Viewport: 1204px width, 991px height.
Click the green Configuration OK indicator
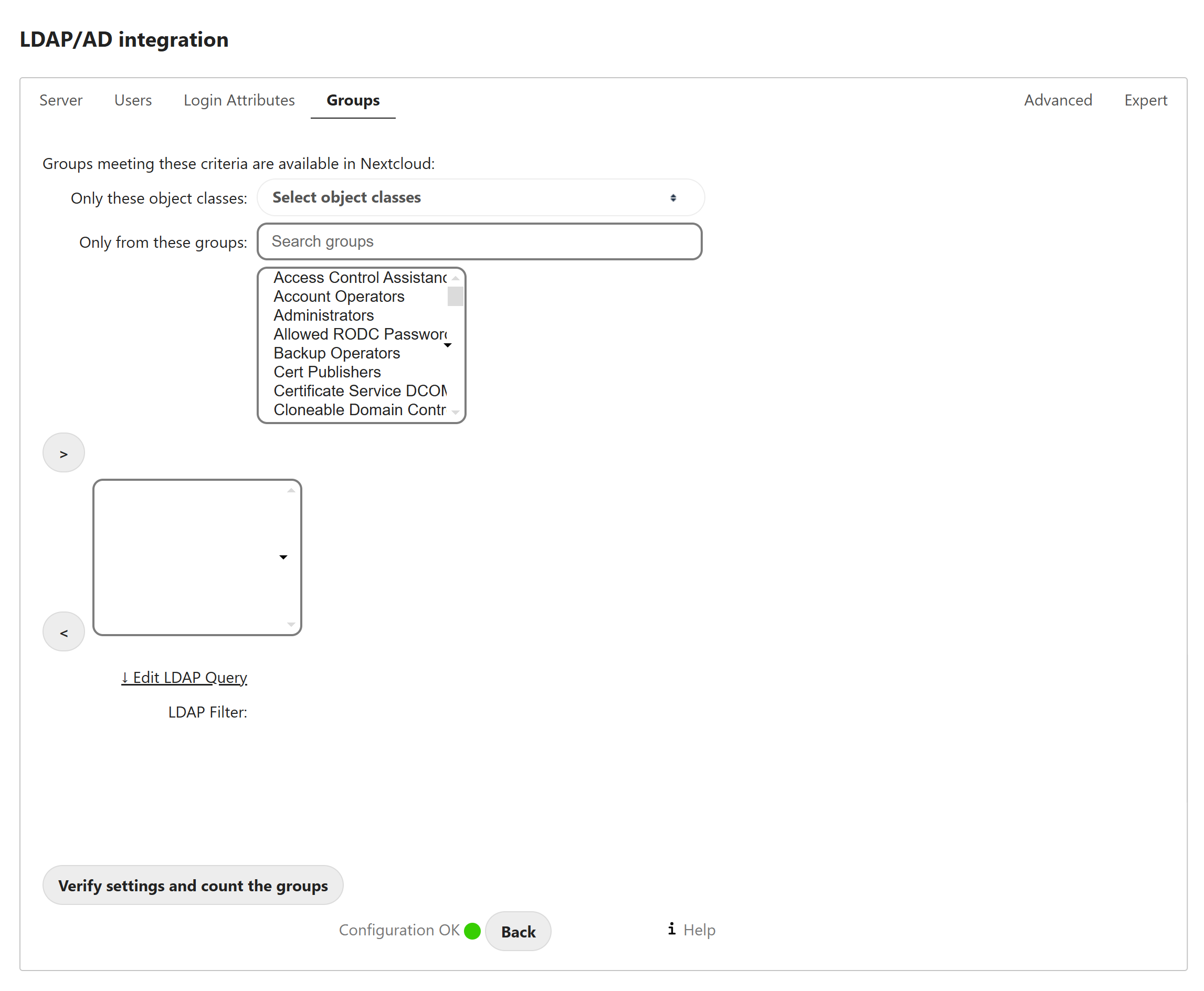472,931
